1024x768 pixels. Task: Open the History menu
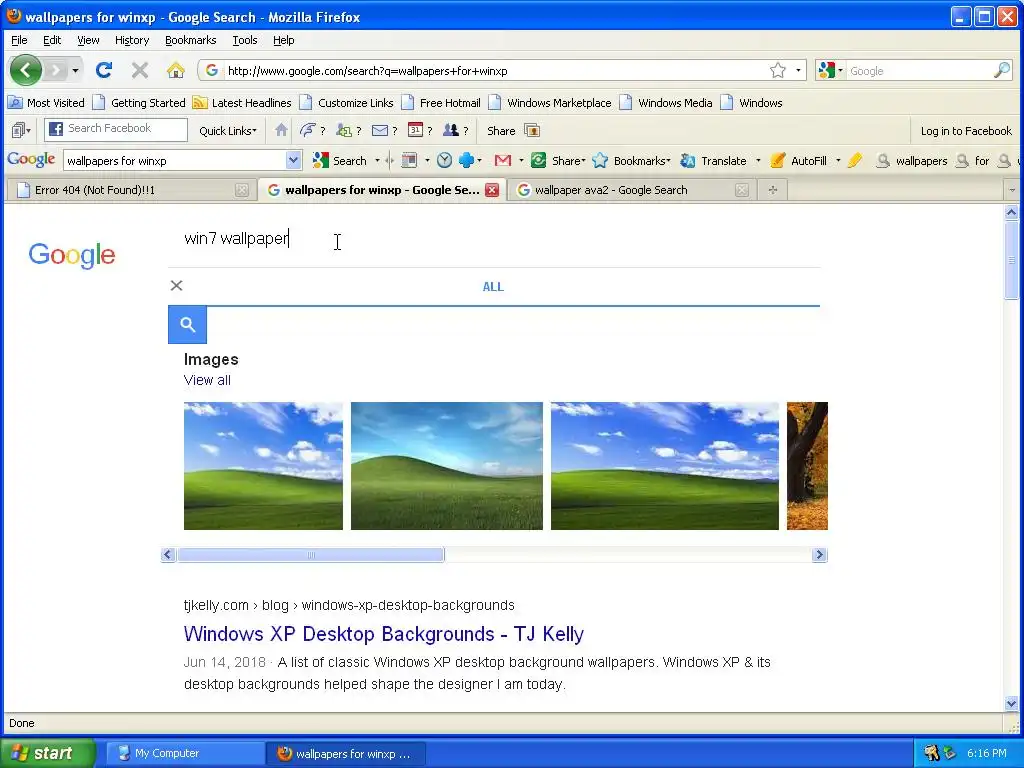click(132, 40)
